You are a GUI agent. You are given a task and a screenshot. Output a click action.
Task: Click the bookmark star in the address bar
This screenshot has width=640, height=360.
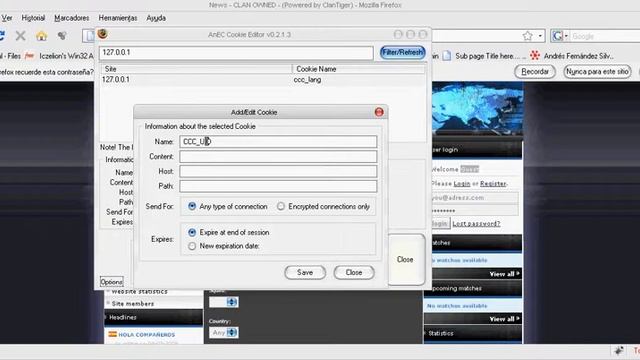tap(527, 36)
